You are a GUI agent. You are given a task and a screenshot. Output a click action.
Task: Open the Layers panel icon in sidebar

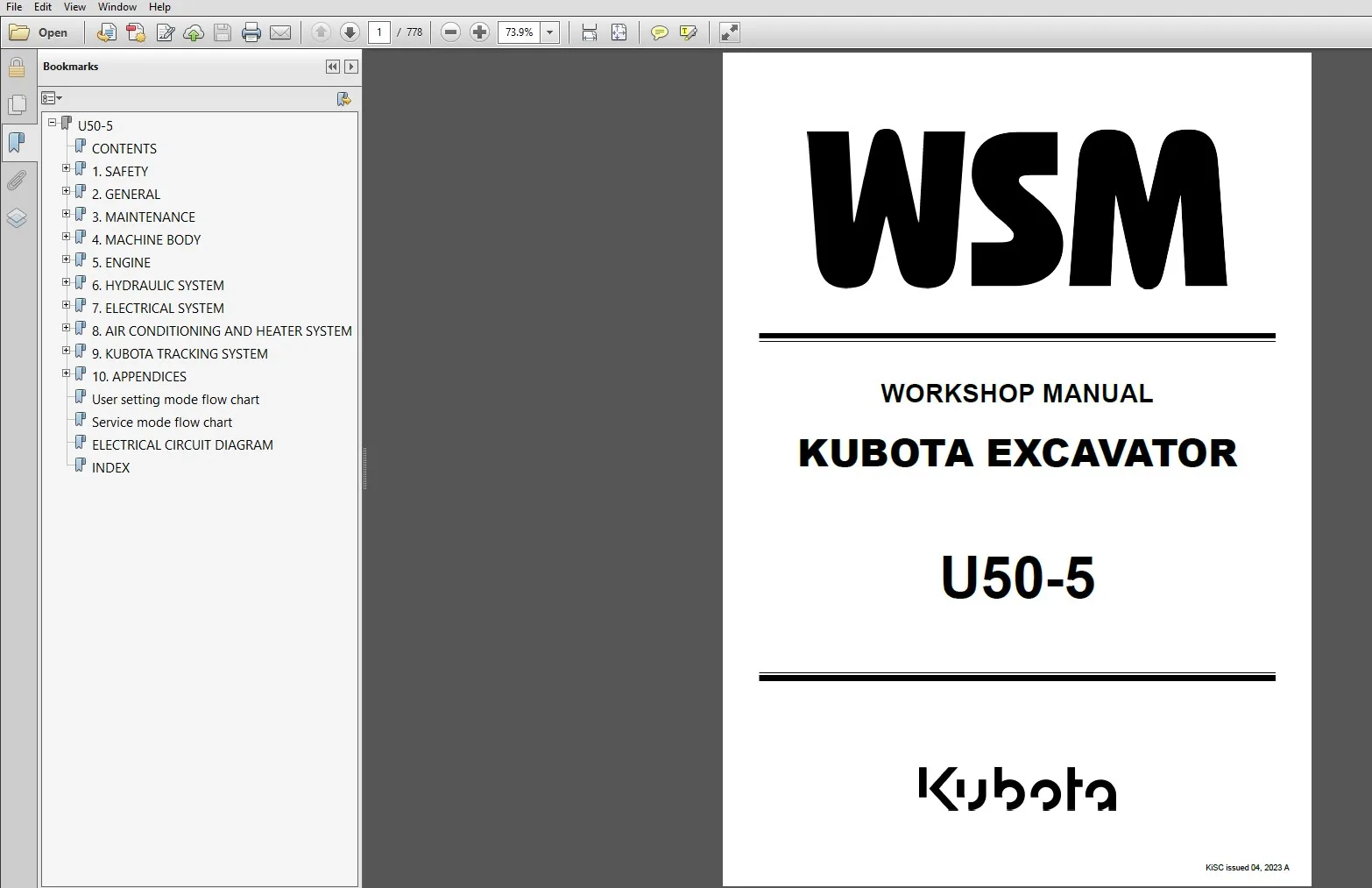pyautogui.click(x=18, y=218)
